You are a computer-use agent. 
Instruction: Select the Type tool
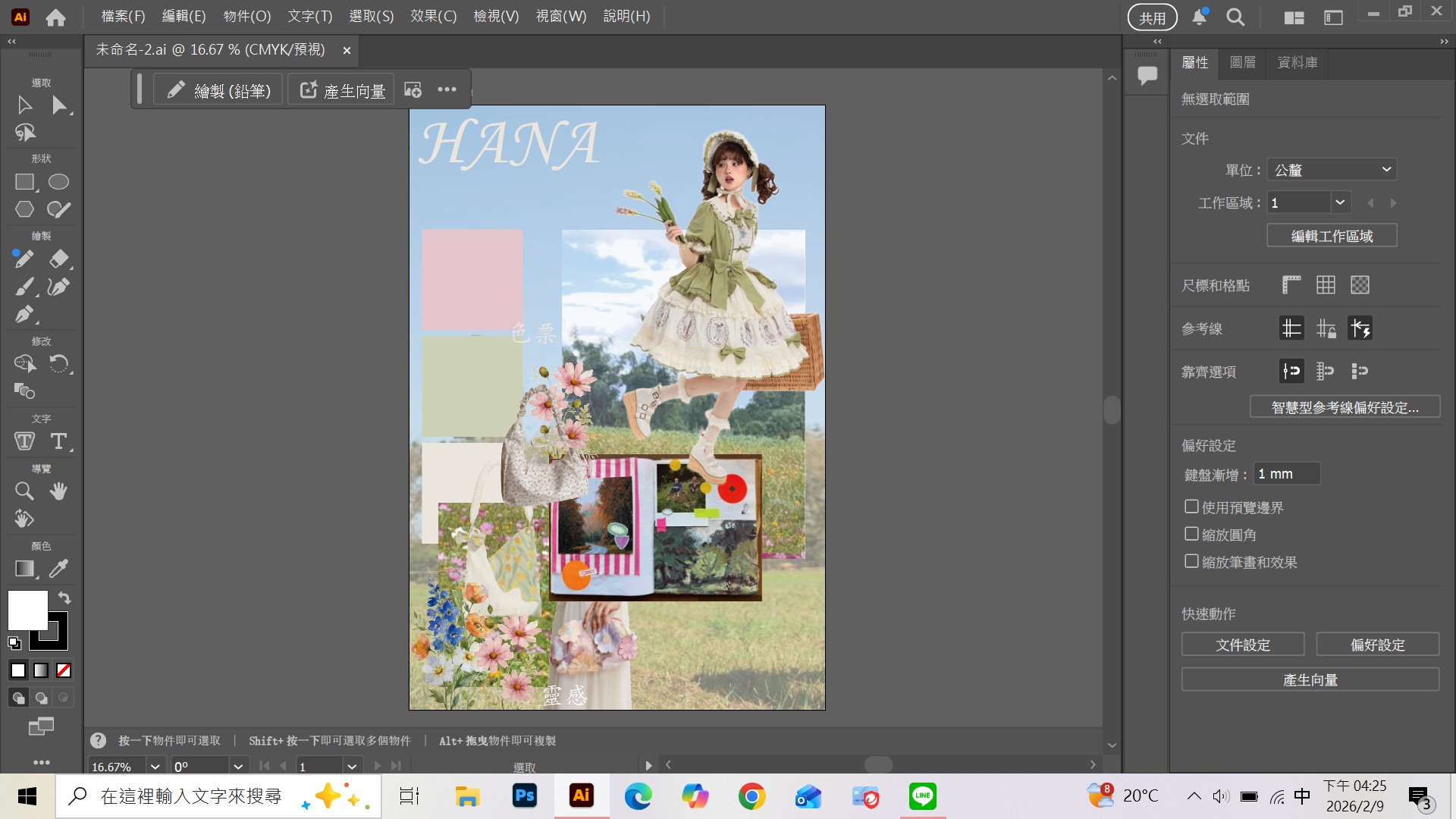[x=58, y=441]
